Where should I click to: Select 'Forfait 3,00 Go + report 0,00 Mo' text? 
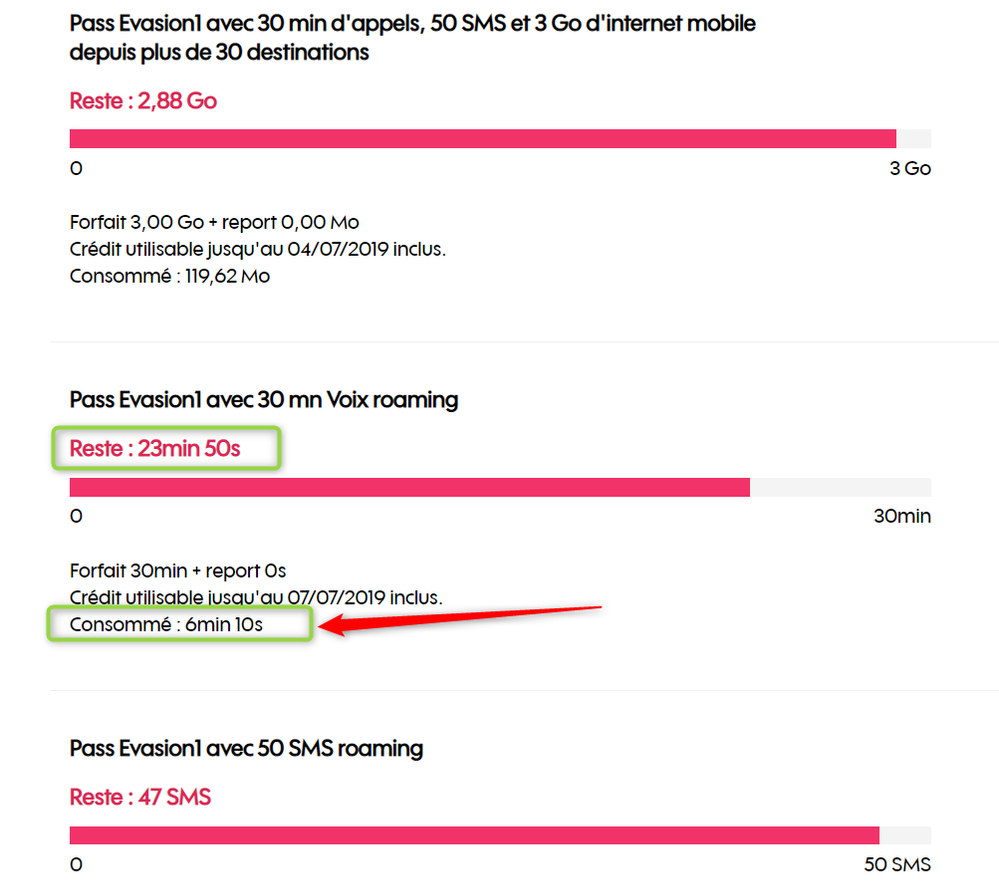[x=214, y=222]
